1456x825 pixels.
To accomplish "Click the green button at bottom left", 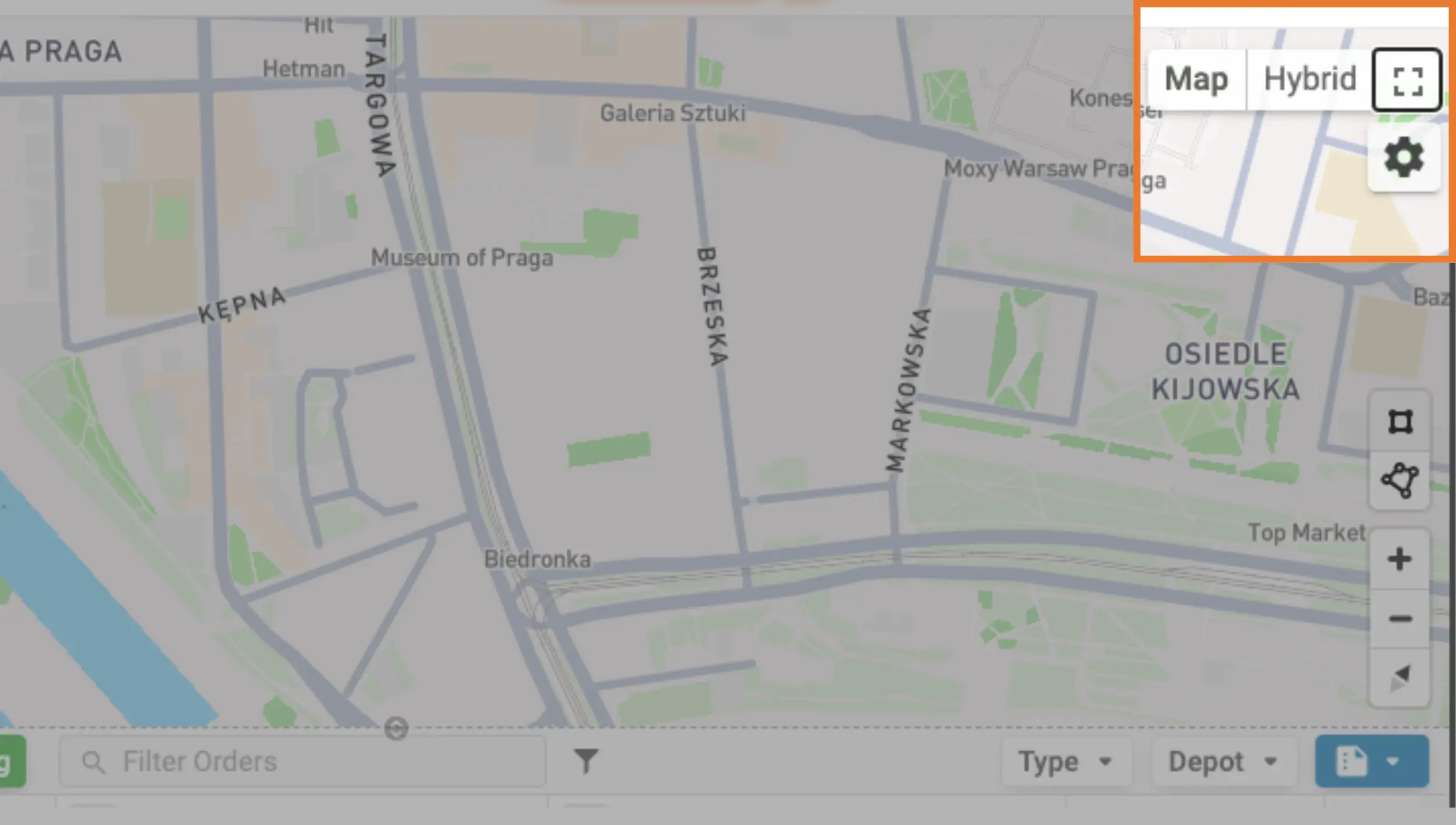I will (x=12, y=761).
